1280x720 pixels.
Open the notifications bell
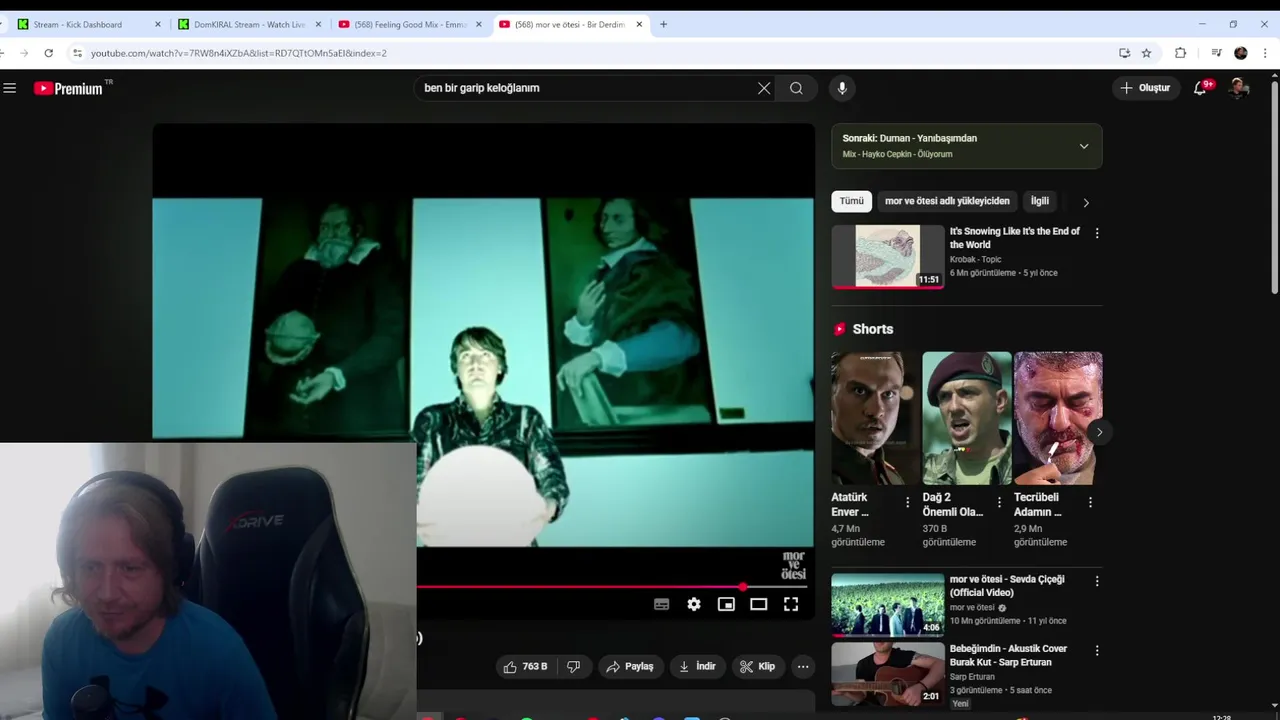(1201, 88)
